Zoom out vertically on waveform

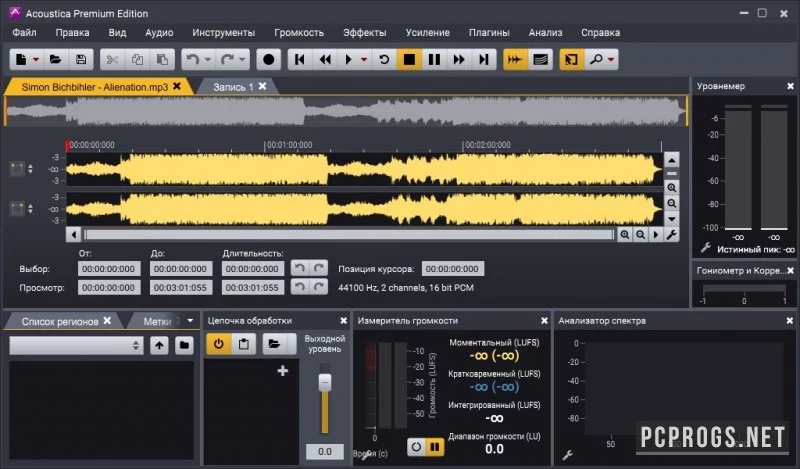(671, 204)
